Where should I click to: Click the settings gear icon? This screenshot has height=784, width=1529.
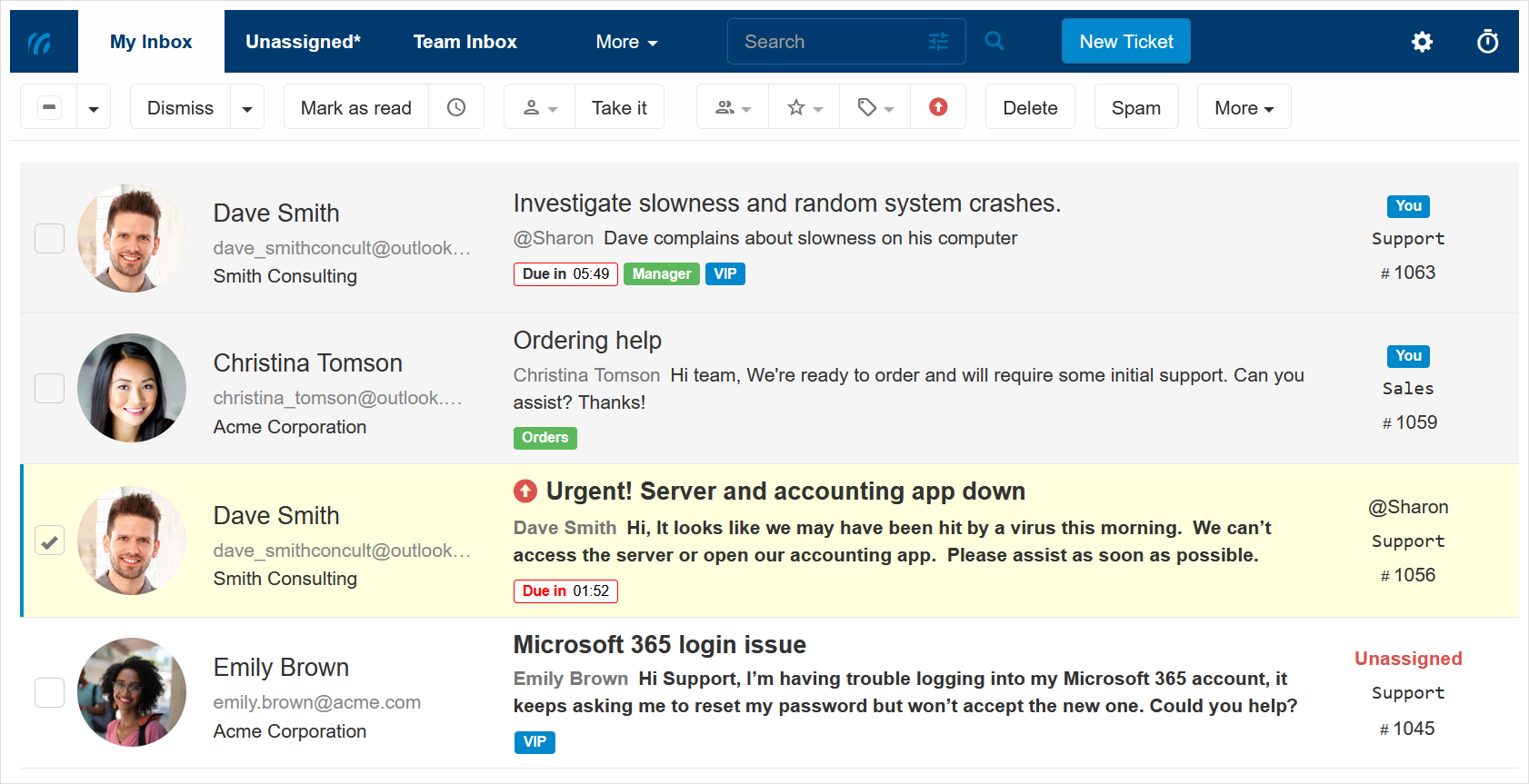point(1422,42)
